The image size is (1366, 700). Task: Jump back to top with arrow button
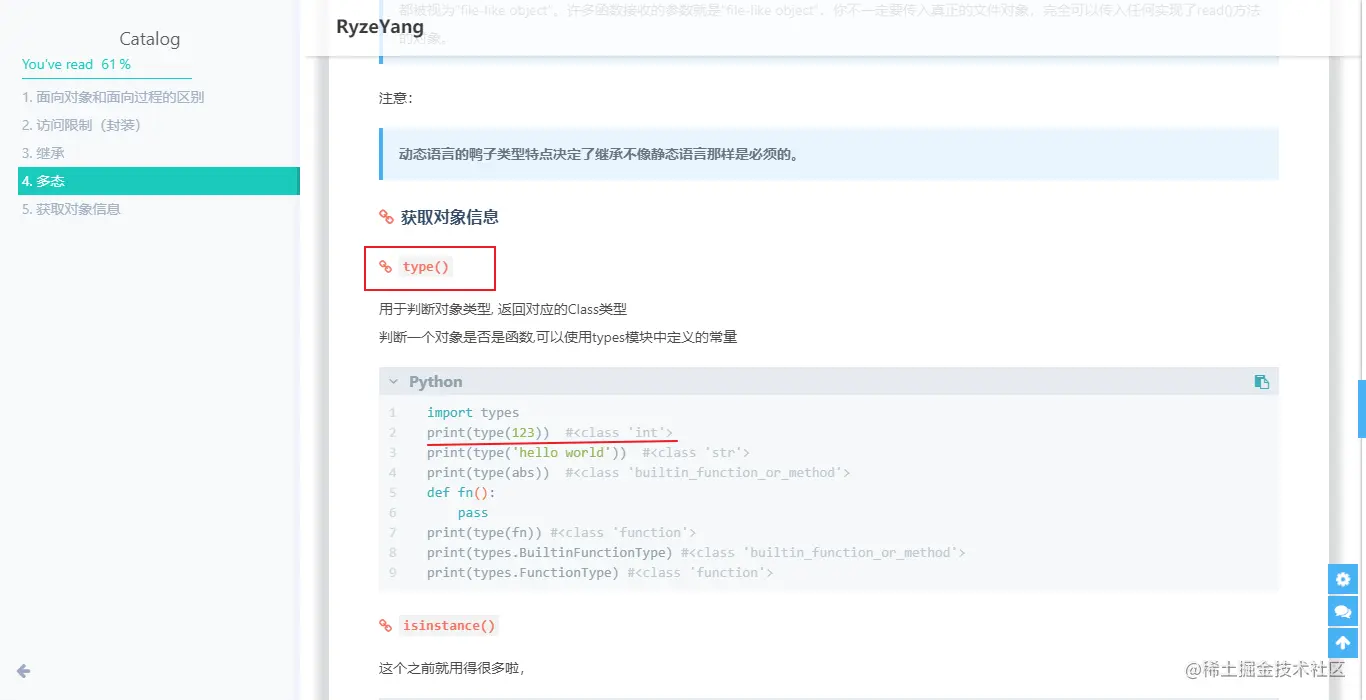[1343, 643]
